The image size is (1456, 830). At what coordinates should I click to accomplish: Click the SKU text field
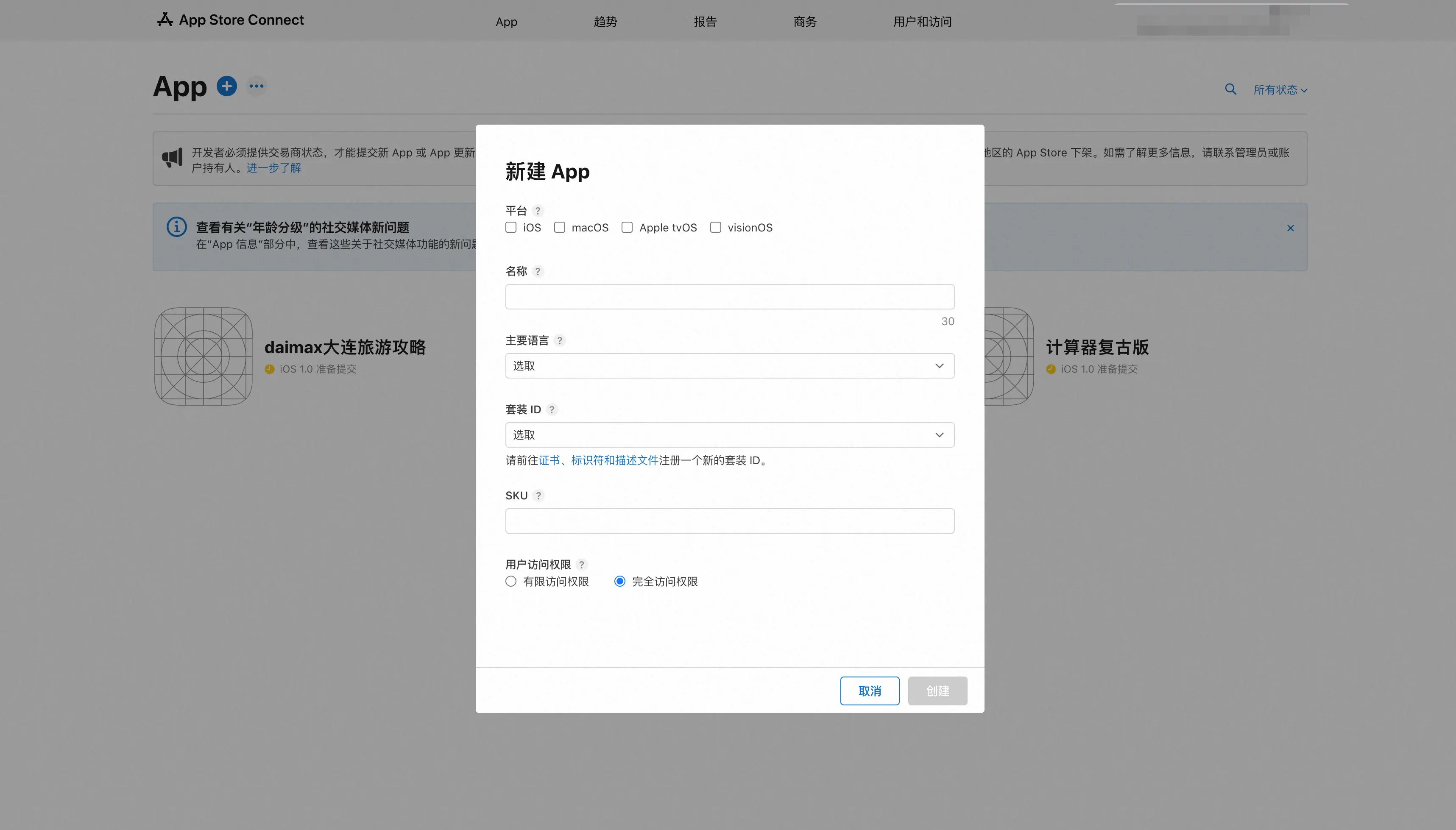point(730,521)
